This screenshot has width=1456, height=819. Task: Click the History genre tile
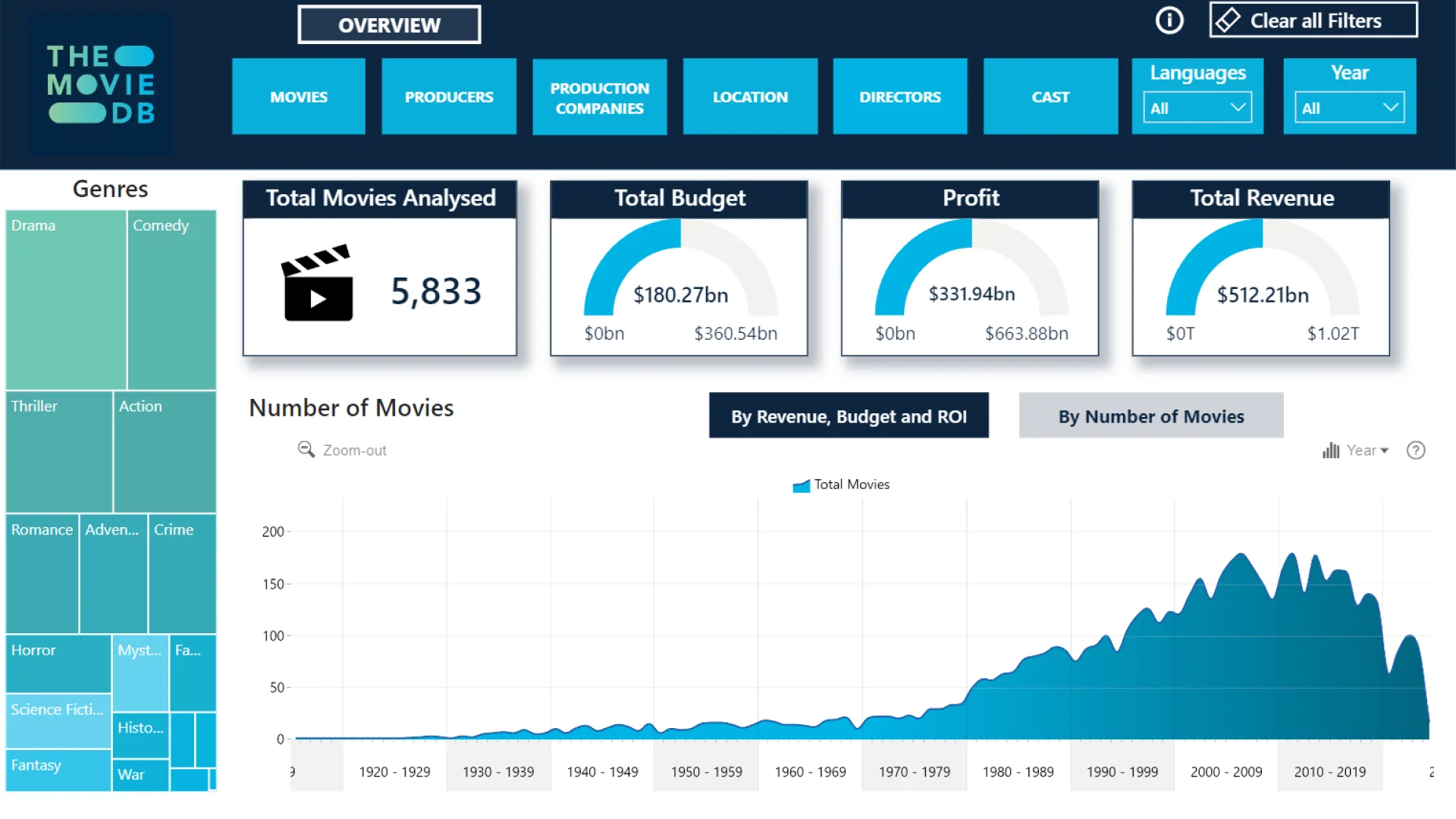(x=141, y=736)
